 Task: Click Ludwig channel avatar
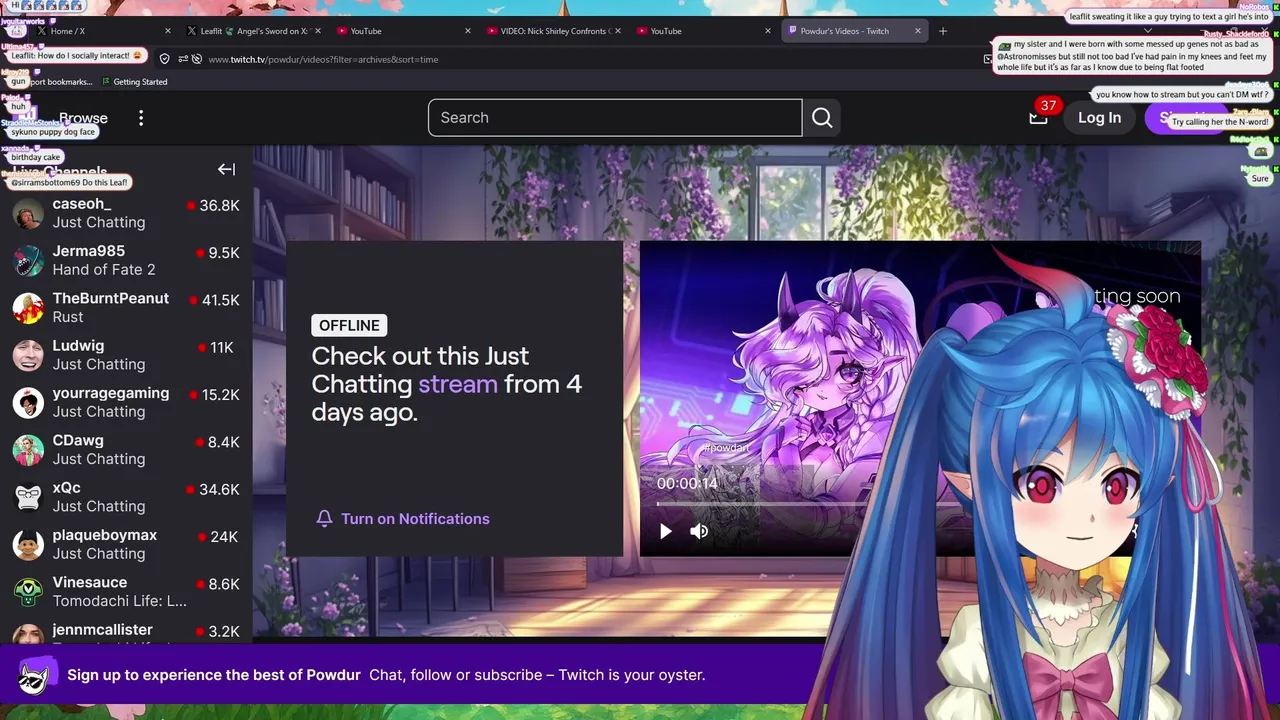28,355
